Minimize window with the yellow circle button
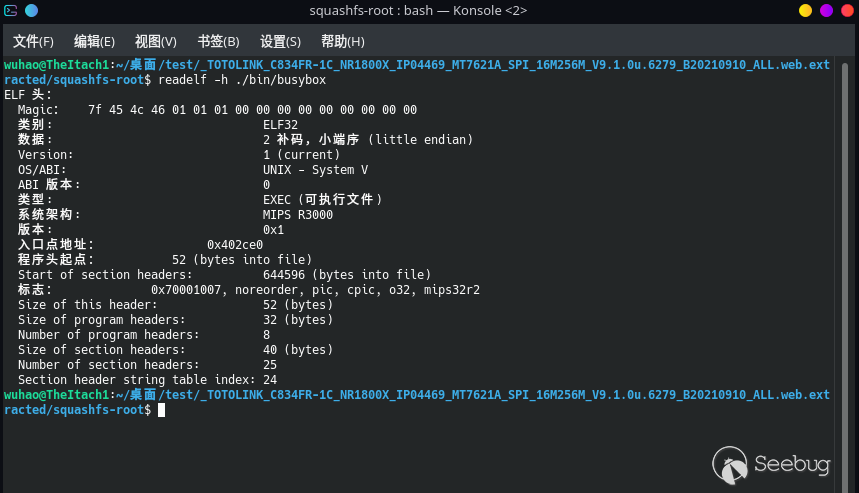 coord(805,11)
